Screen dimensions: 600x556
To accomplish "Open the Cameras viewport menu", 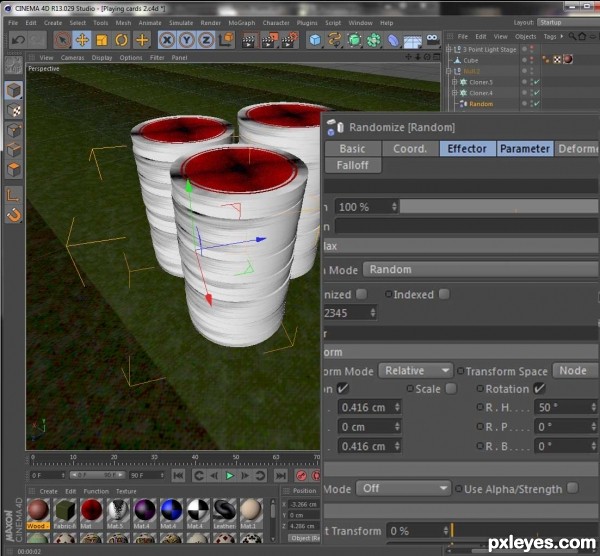I will pyautogui.click(x=72, y=58).
